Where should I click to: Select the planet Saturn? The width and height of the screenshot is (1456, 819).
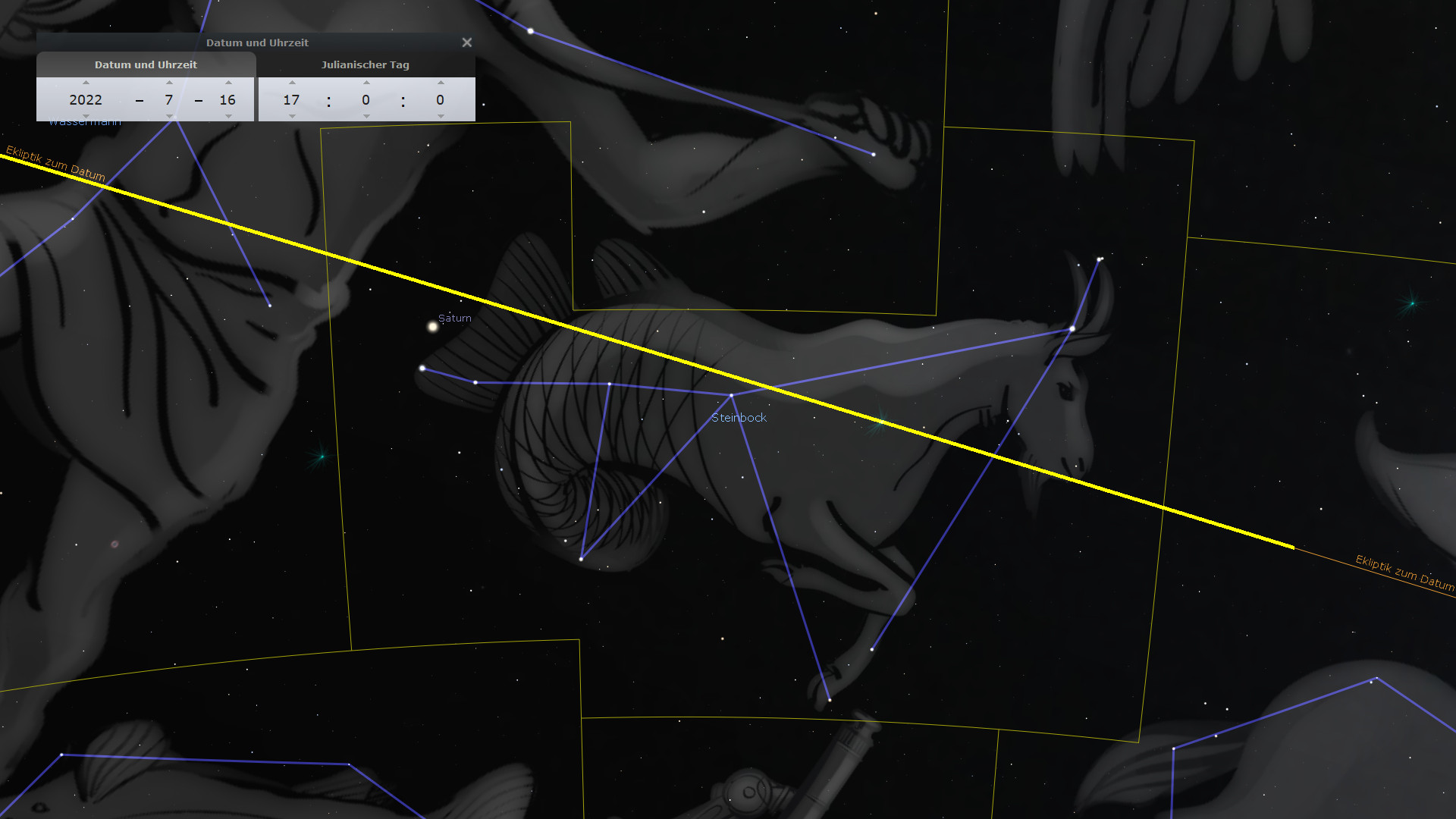pyautogui.click(x=433, y=327)
